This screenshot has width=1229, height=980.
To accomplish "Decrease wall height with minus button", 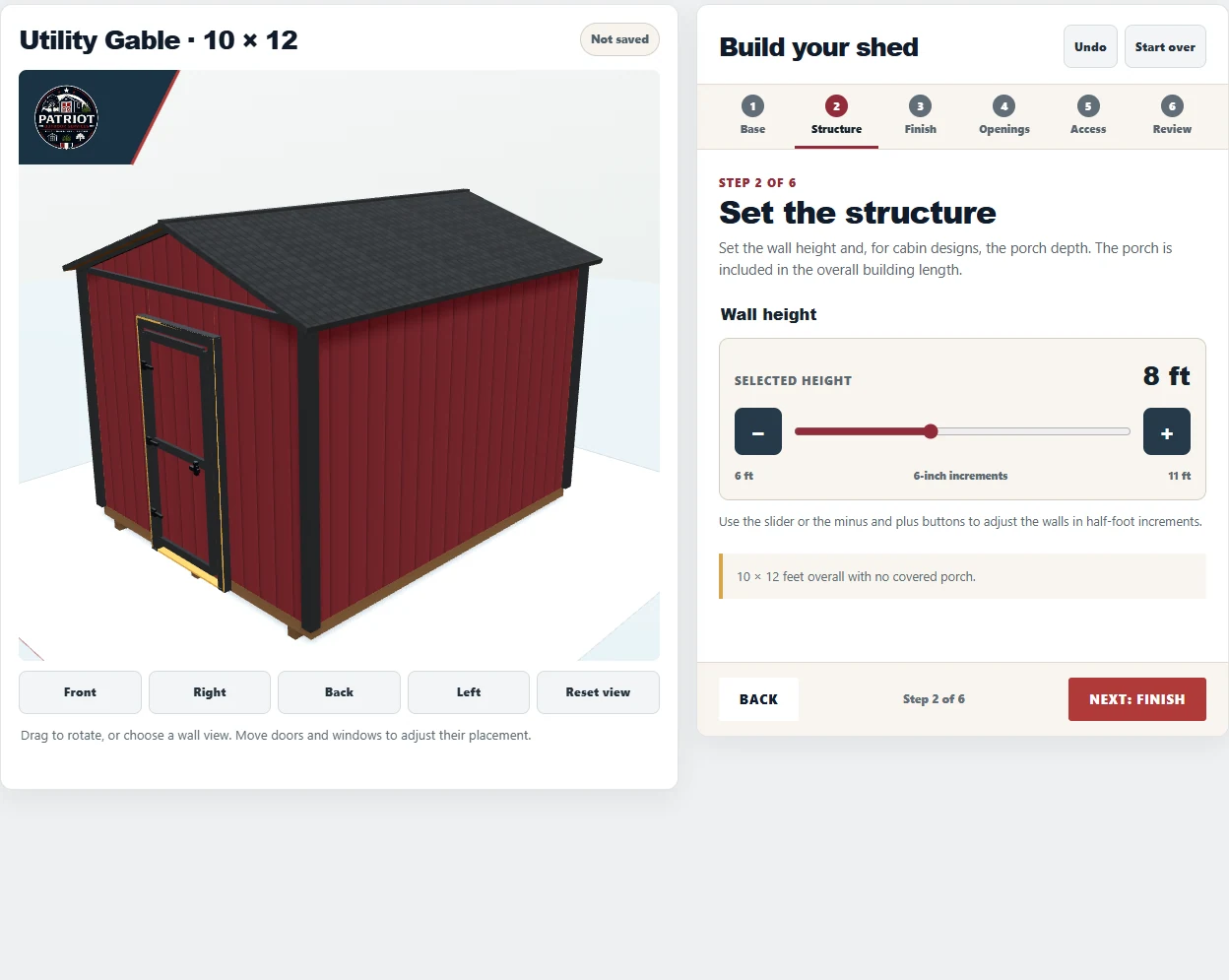I will [758, 431].
